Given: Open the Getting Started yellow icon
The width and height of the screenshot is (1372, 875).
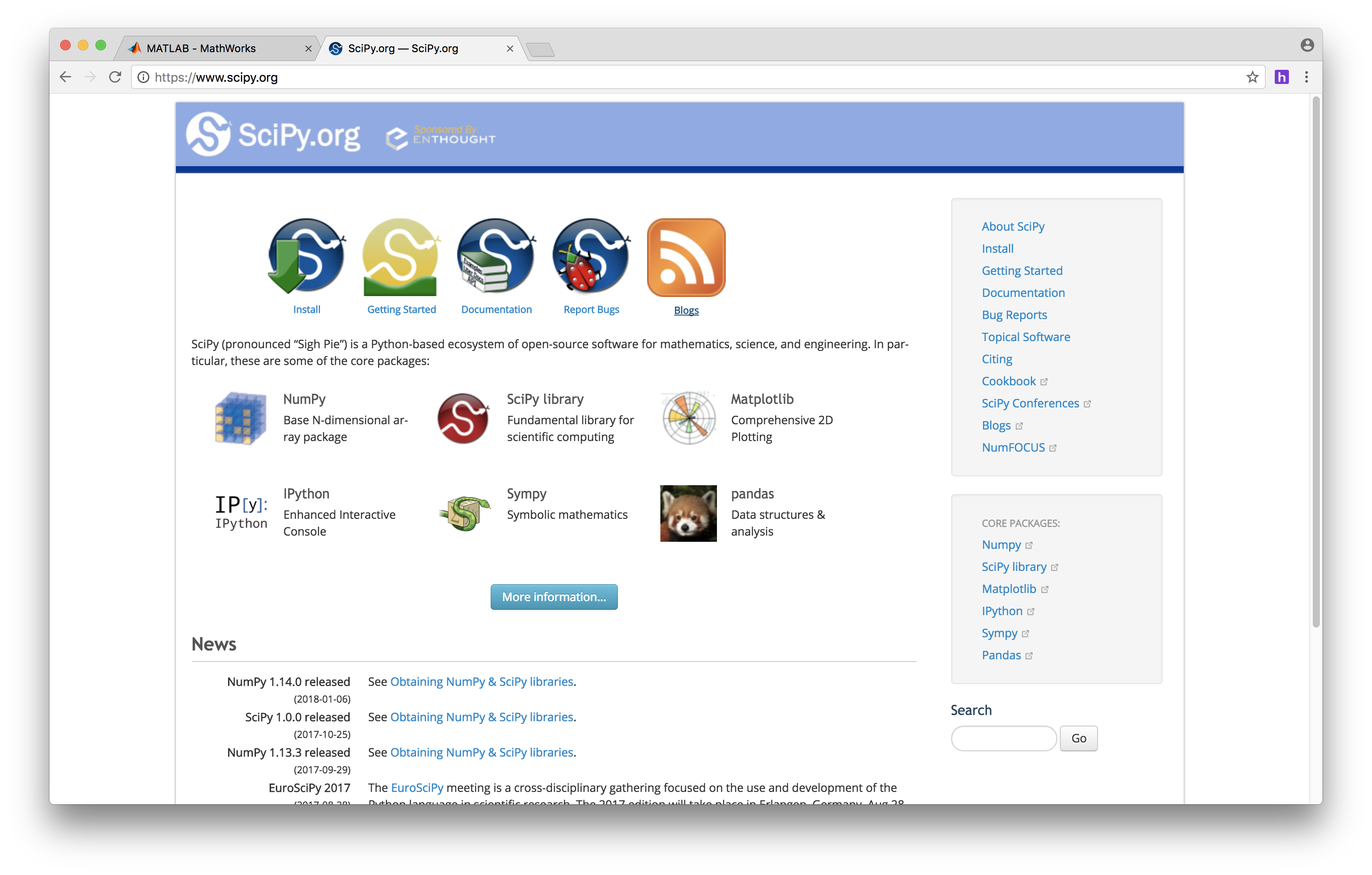Looking at the screenshot, I should [401, 256].
